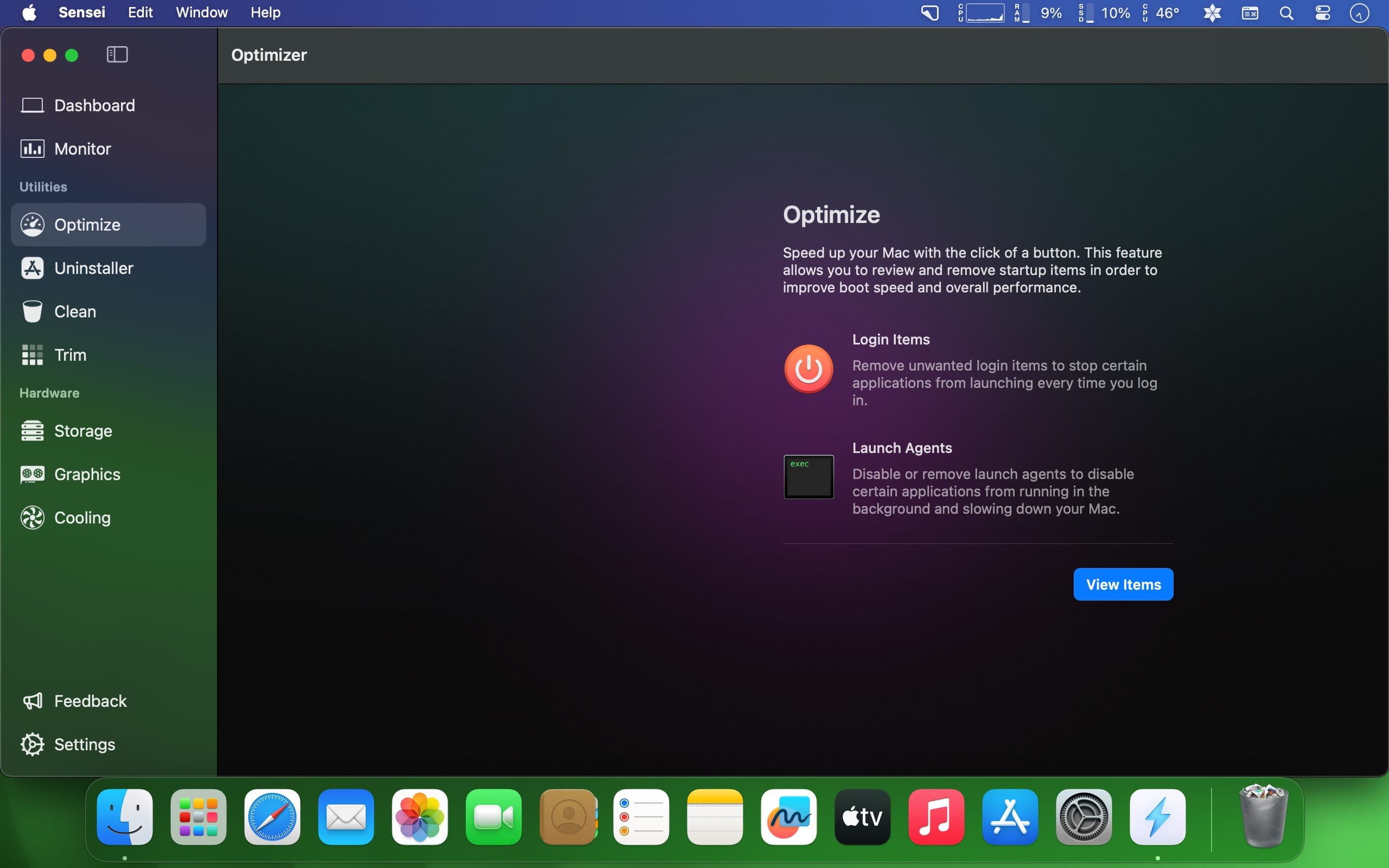Open the Graphics hardware section
1389x868 pixels.
(x=87, y=474)
